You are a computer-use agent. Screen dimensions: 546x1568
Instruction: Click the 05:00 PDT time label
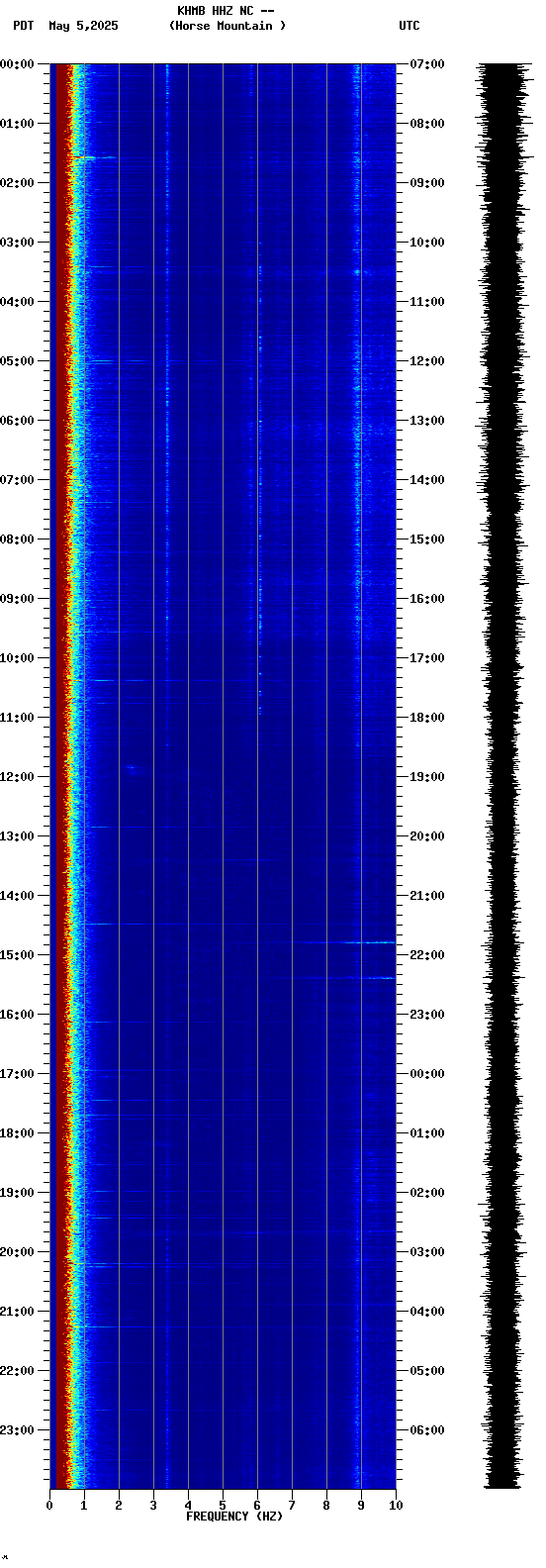[x=17, y=361]
